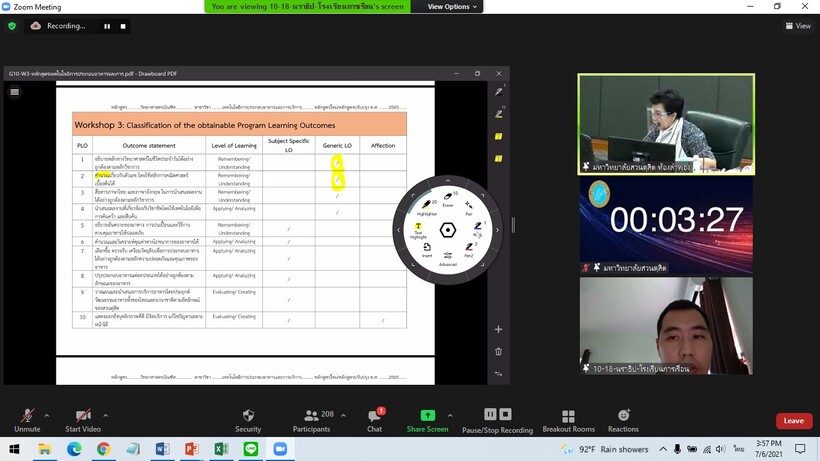Select the man's video thumbnail at bottom

click(x=666, y=326)
